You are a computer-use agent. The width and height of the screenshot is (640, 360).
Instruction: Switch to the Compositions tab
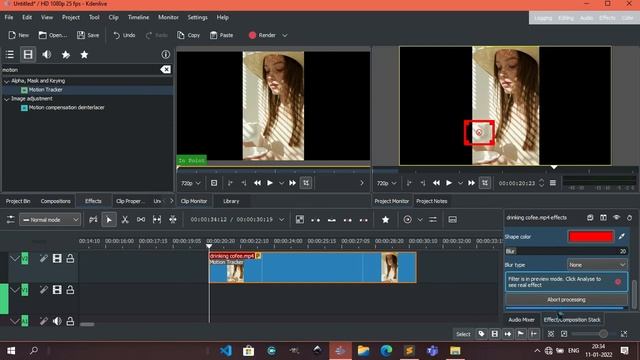tap(56, 201)
